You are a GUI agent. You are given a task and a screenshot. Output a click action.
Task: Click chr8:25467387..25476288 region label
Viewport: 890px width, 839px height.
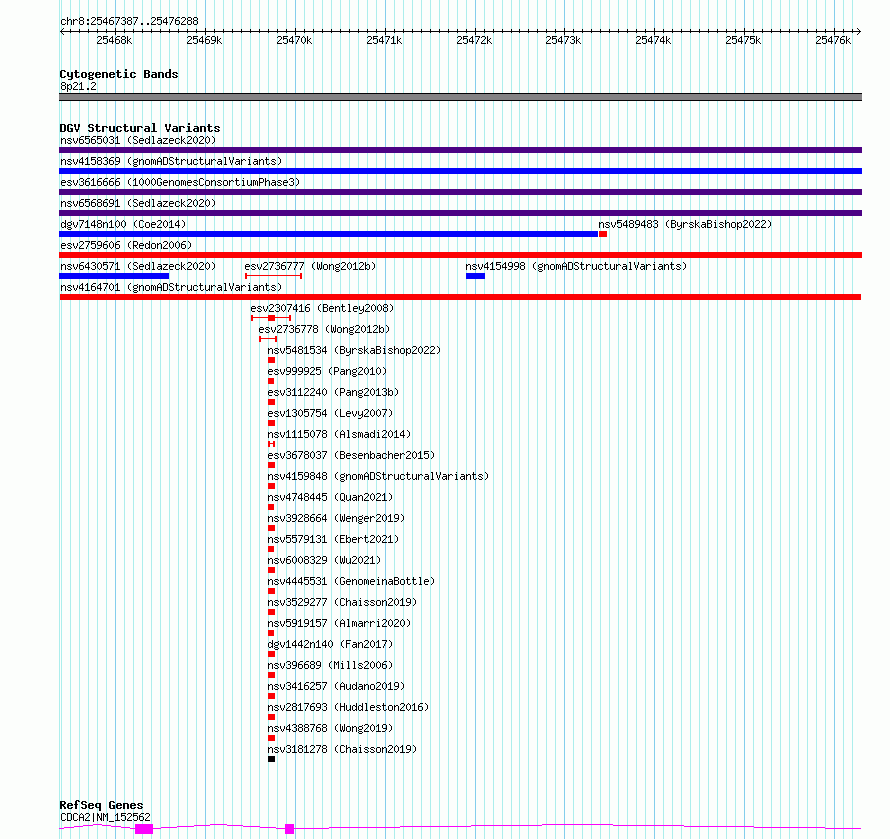(x=129, y=21)
